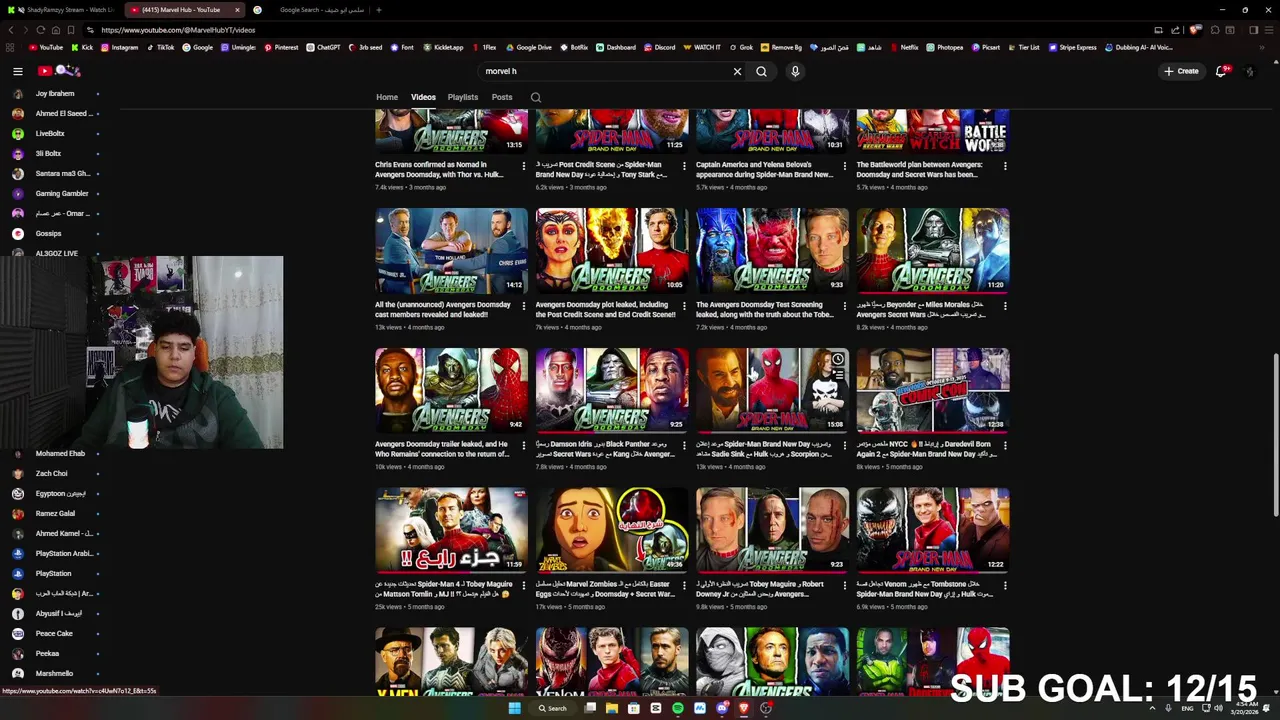The width and height of the screenshot is (1280, 720).
Task: Switch to the channel Home tab
Action: 387,97
